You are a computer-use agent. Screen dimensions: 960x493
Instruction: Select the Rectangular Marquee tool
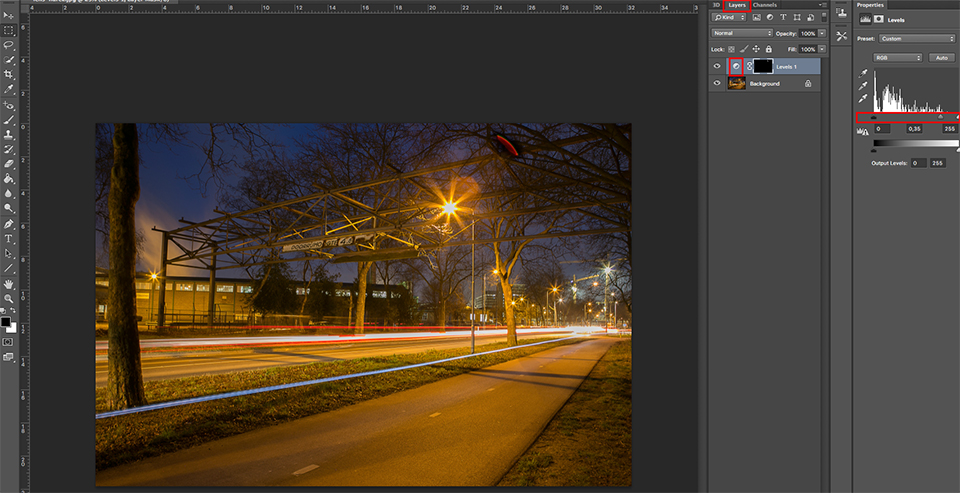click(x=9, y=30)
